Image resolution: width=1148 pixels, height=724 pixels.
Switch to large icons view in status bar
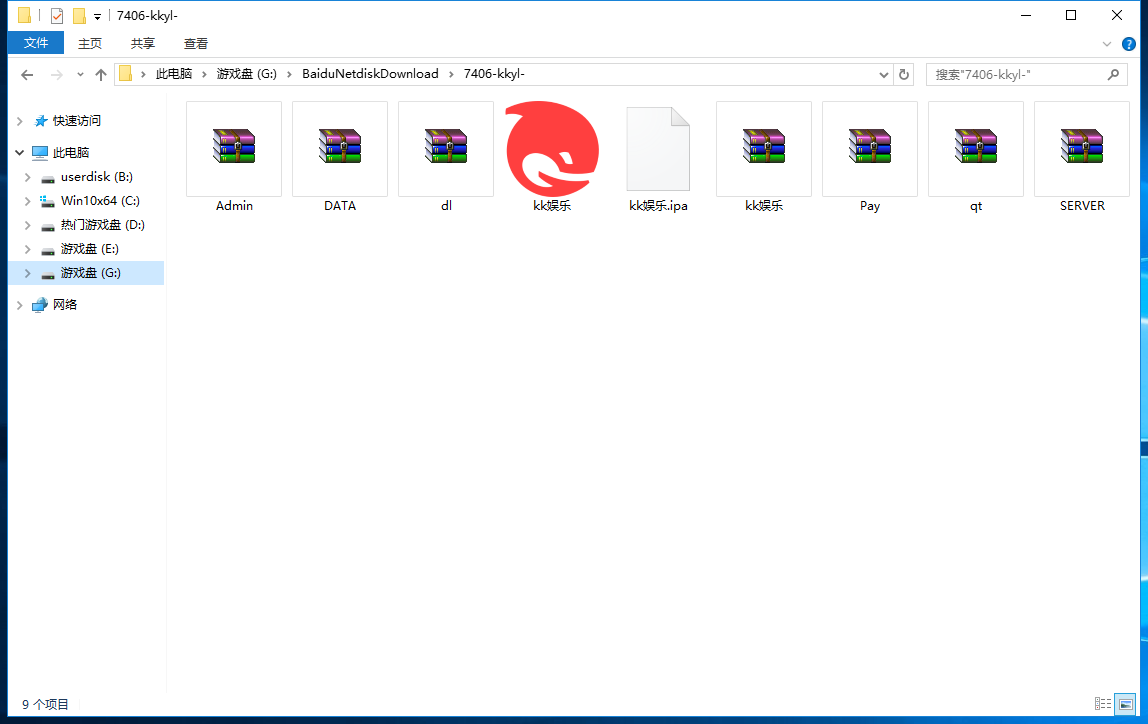[1125, 704]
